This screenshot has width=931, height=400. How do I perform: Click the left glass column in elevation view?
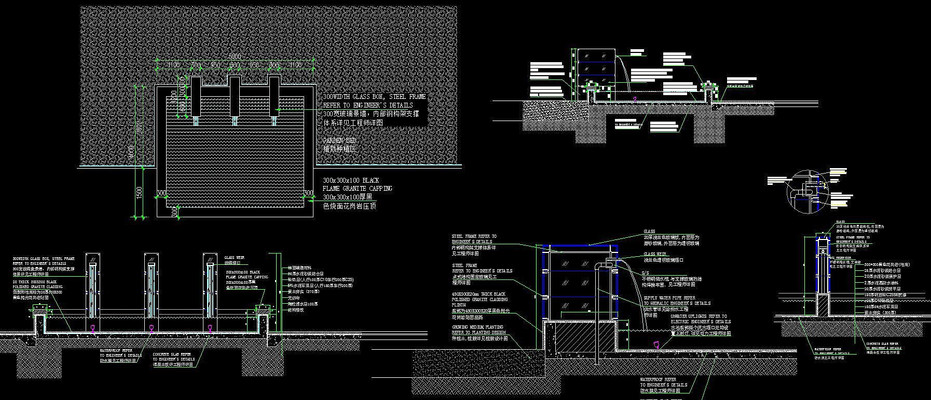coord(92,285)
